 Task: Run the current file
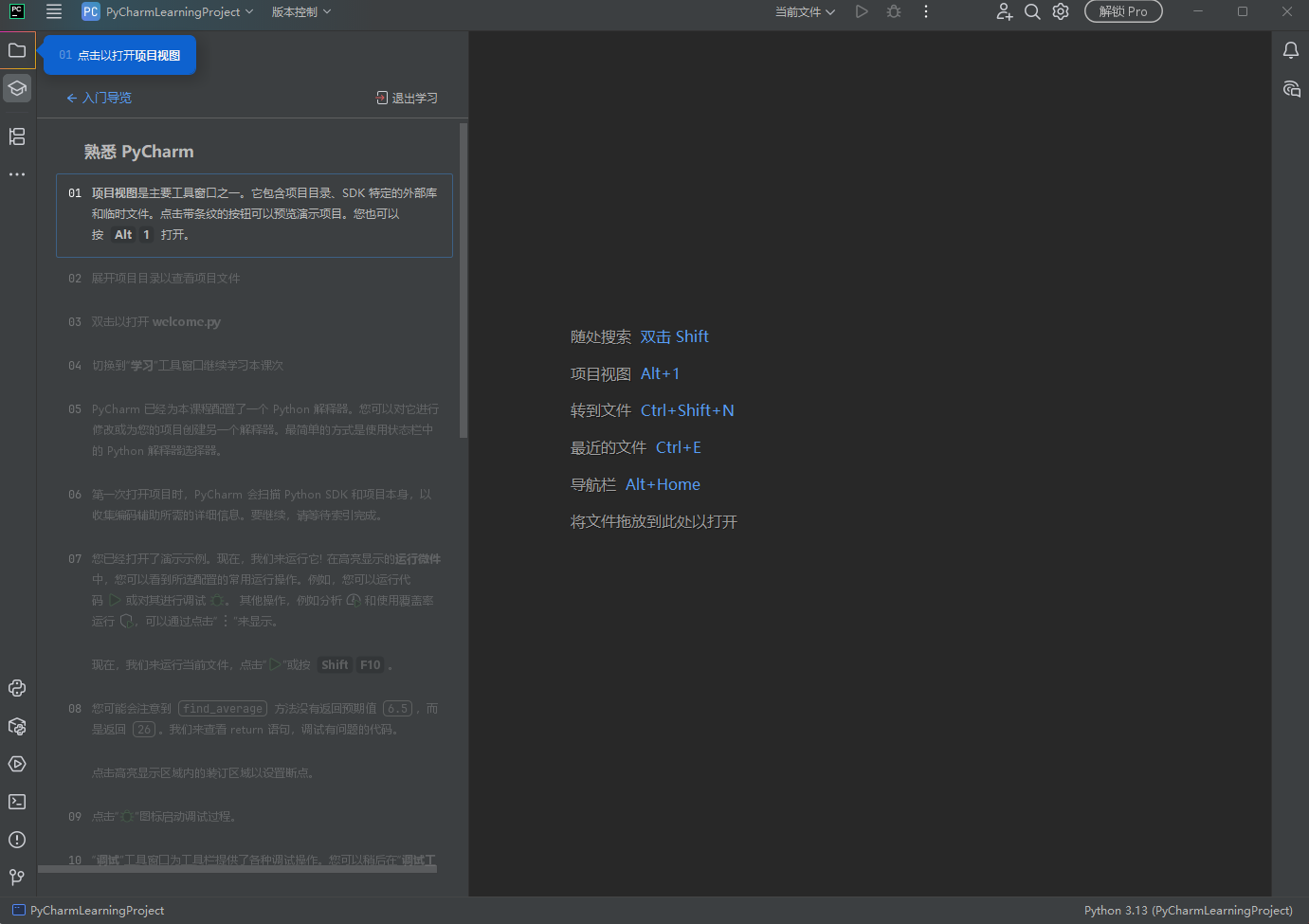(x=862, y=12)
